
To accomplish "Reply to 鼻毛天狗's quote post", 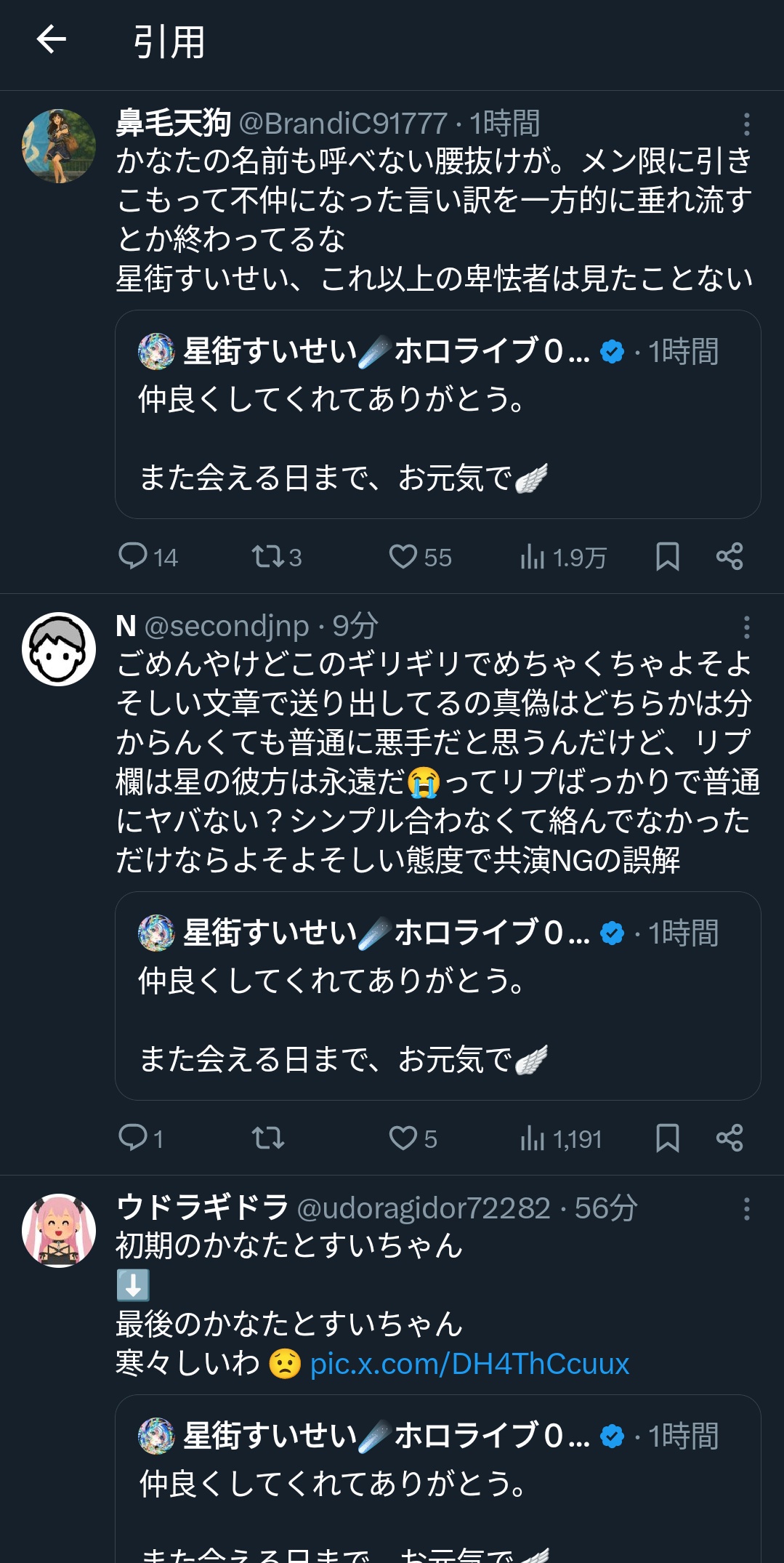I will pyautogui.click(x=134, y=556).
